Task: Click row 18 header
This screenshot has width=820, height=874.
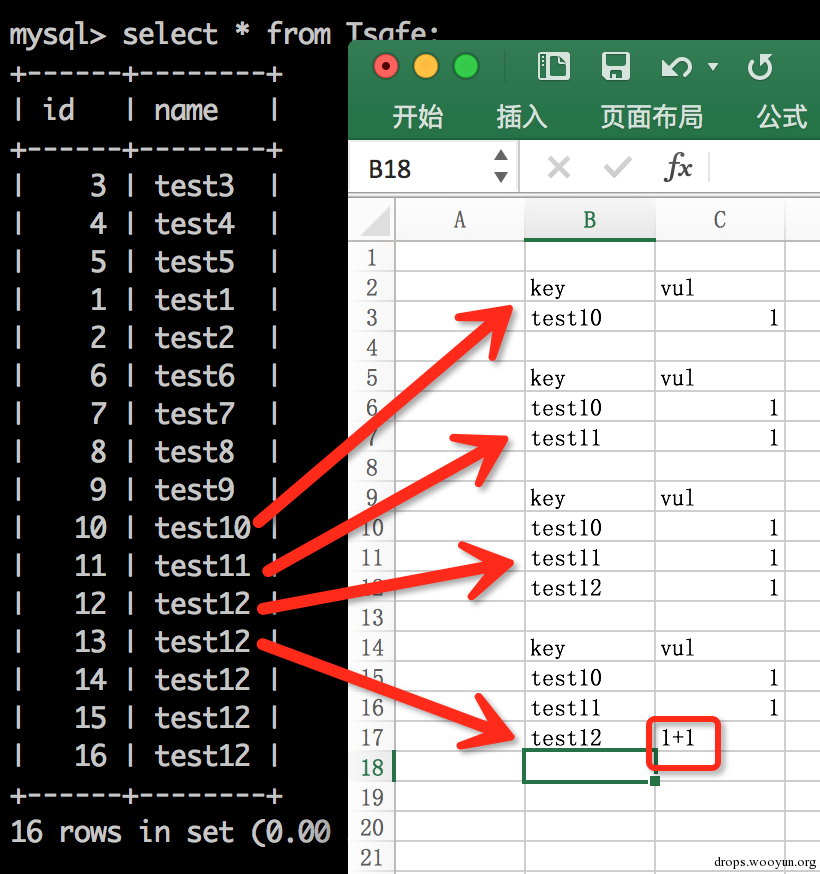Action: point(371,767)
